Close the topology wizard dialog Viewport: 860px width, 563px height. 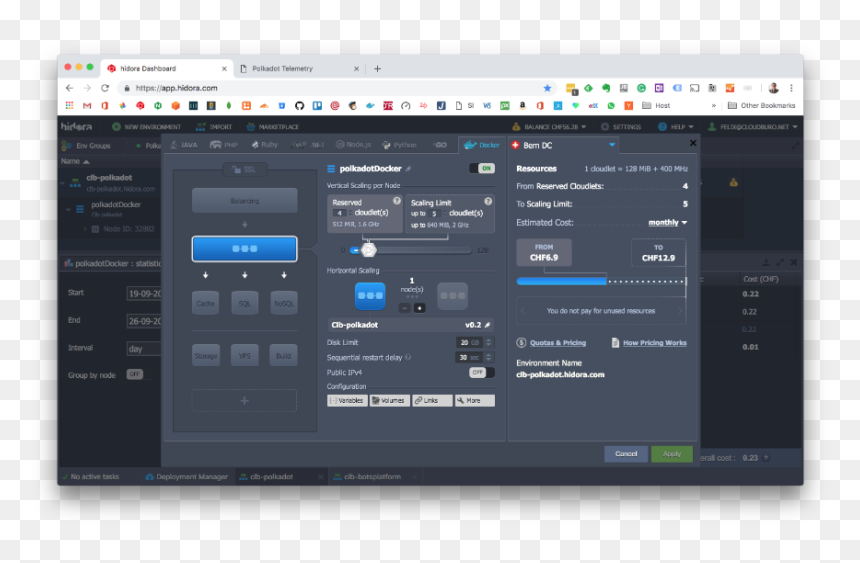click(693, 143)
